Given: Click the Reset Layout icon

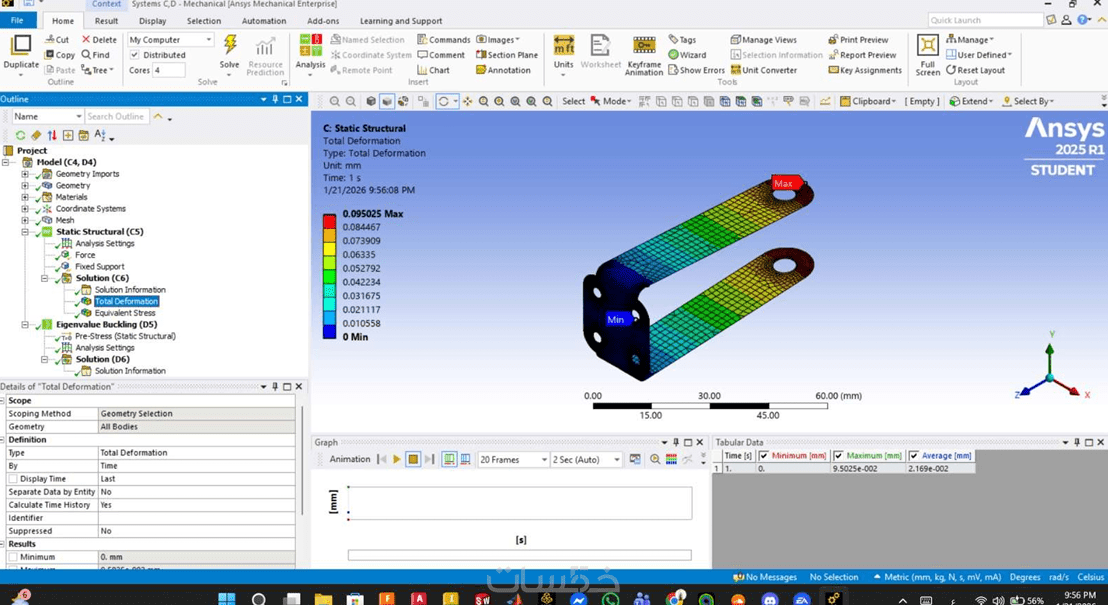Looking at the screenshot, I should pyautogui.click(x=951, y=70).
